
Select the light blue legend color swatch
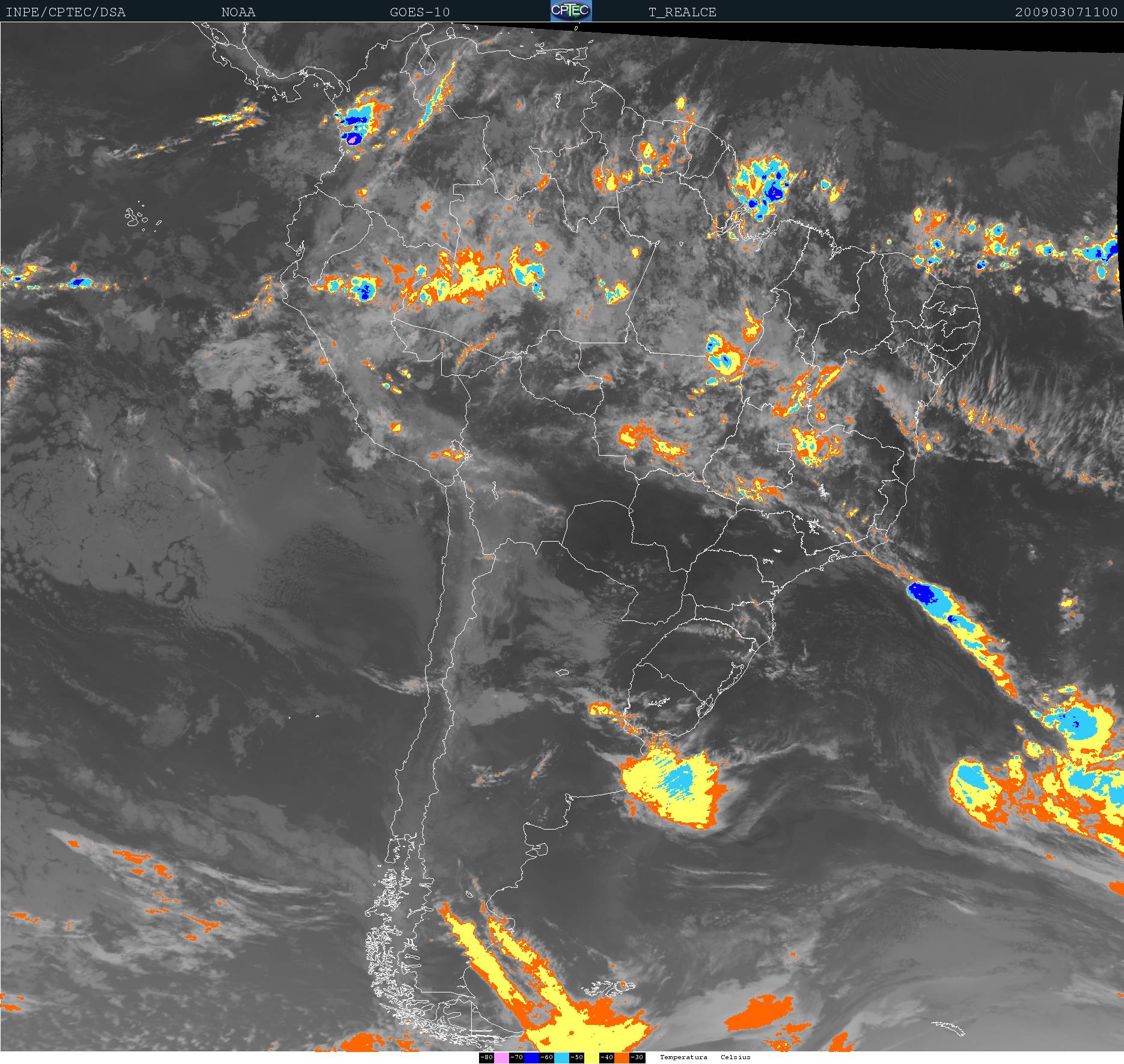561,1057
